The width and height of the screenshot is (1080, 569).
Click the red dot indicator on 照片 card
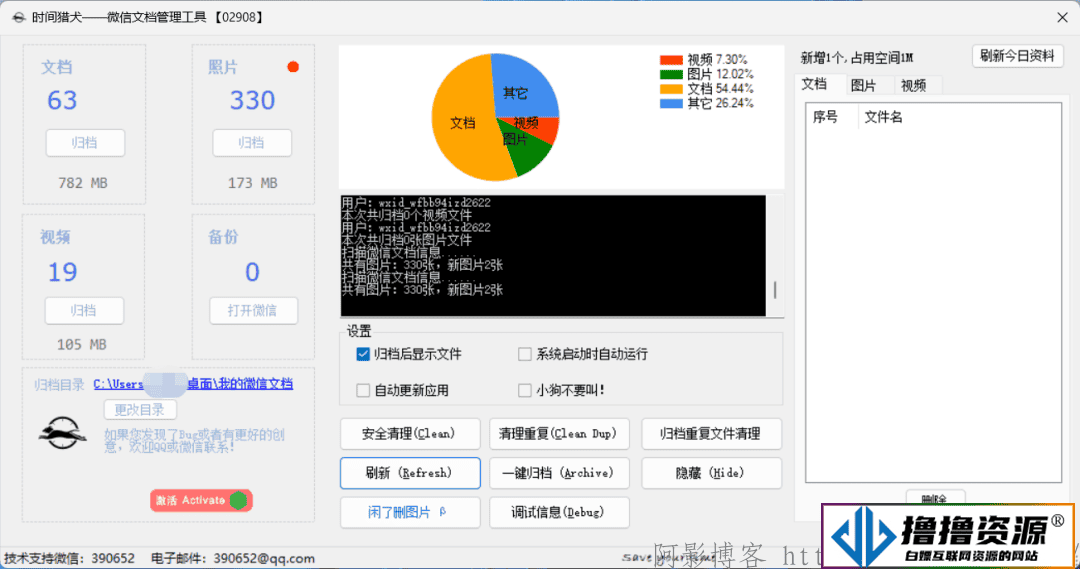[293, 67]
